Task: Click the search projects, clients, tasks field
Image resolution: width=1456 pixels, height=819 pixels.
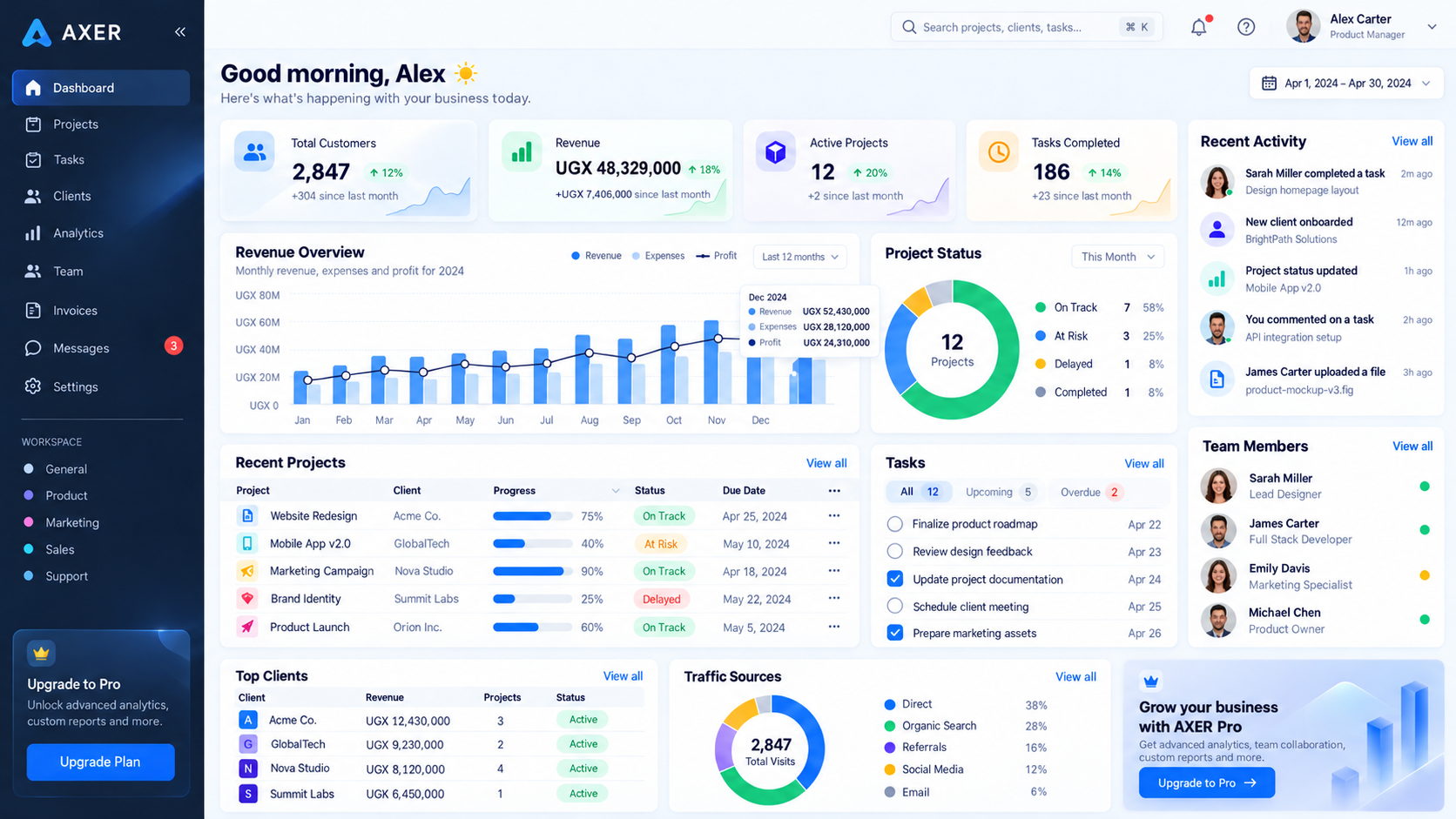Action: 1026,27
